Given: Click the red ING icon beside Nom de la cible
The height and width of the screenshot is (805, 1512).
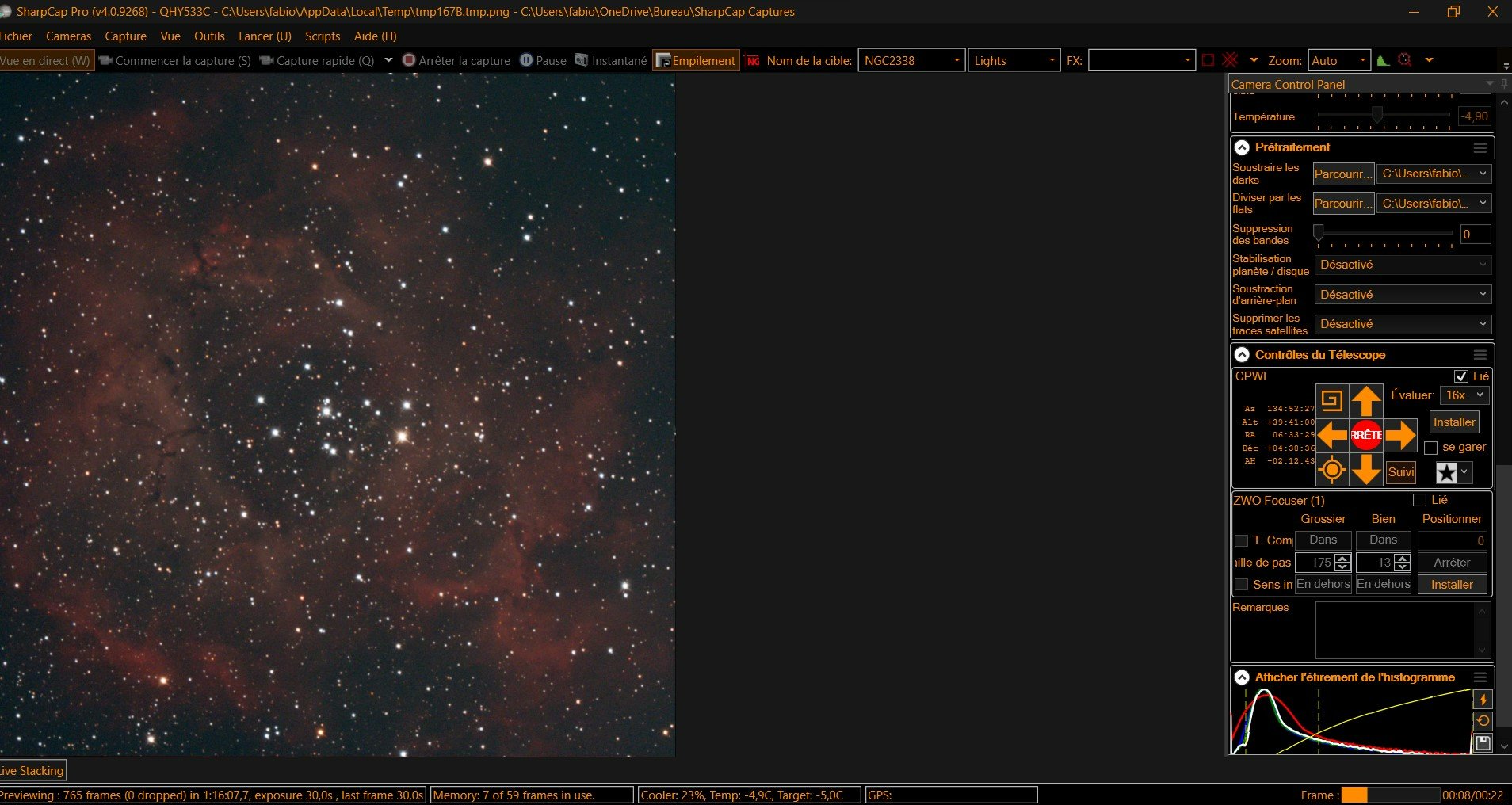Looking at the screenshot, I should pos(752,60).
